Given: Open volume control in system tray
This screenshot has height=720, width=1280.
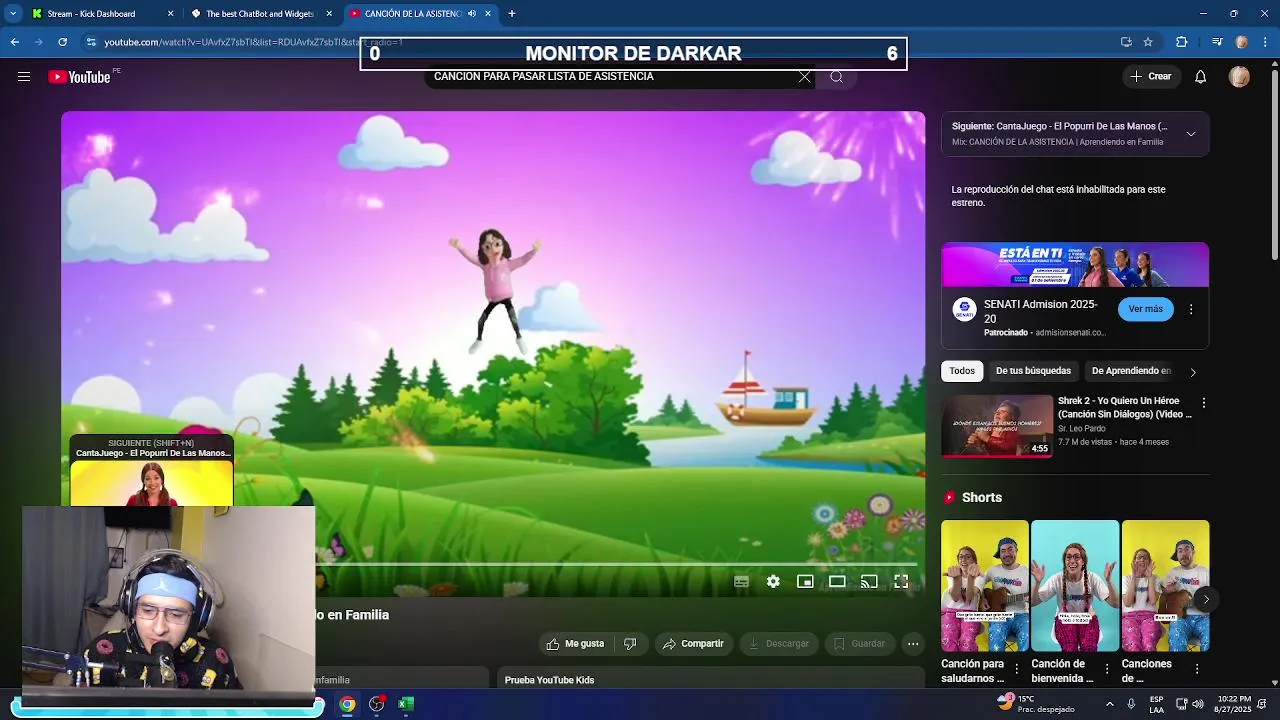Looking at the screenshot, I should [x=1198, y=704].
